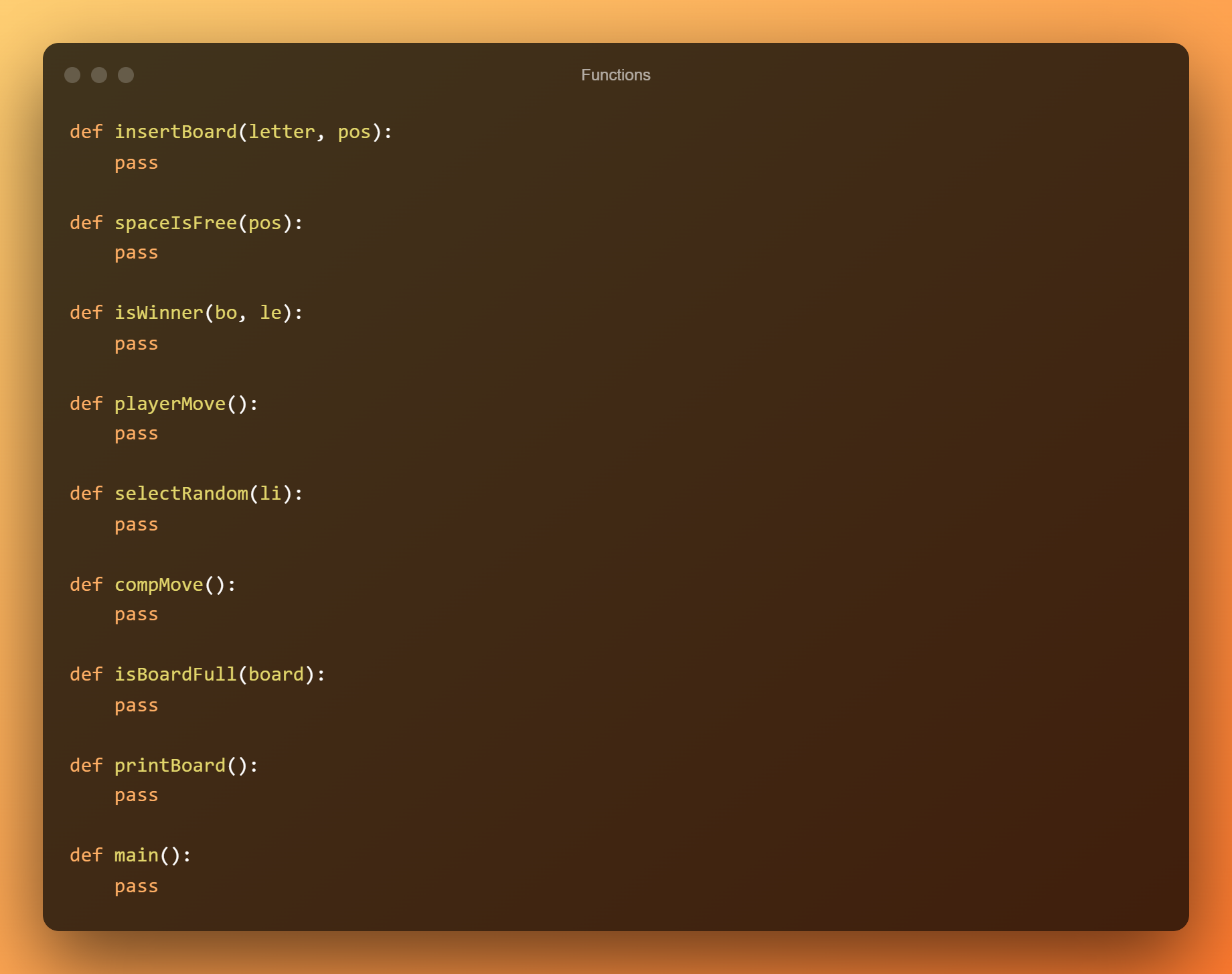The height and width of the screenshot is (974, 1232).
Task: Click the def keyword before isBoardFull
Action: click(x=86, y=674)
